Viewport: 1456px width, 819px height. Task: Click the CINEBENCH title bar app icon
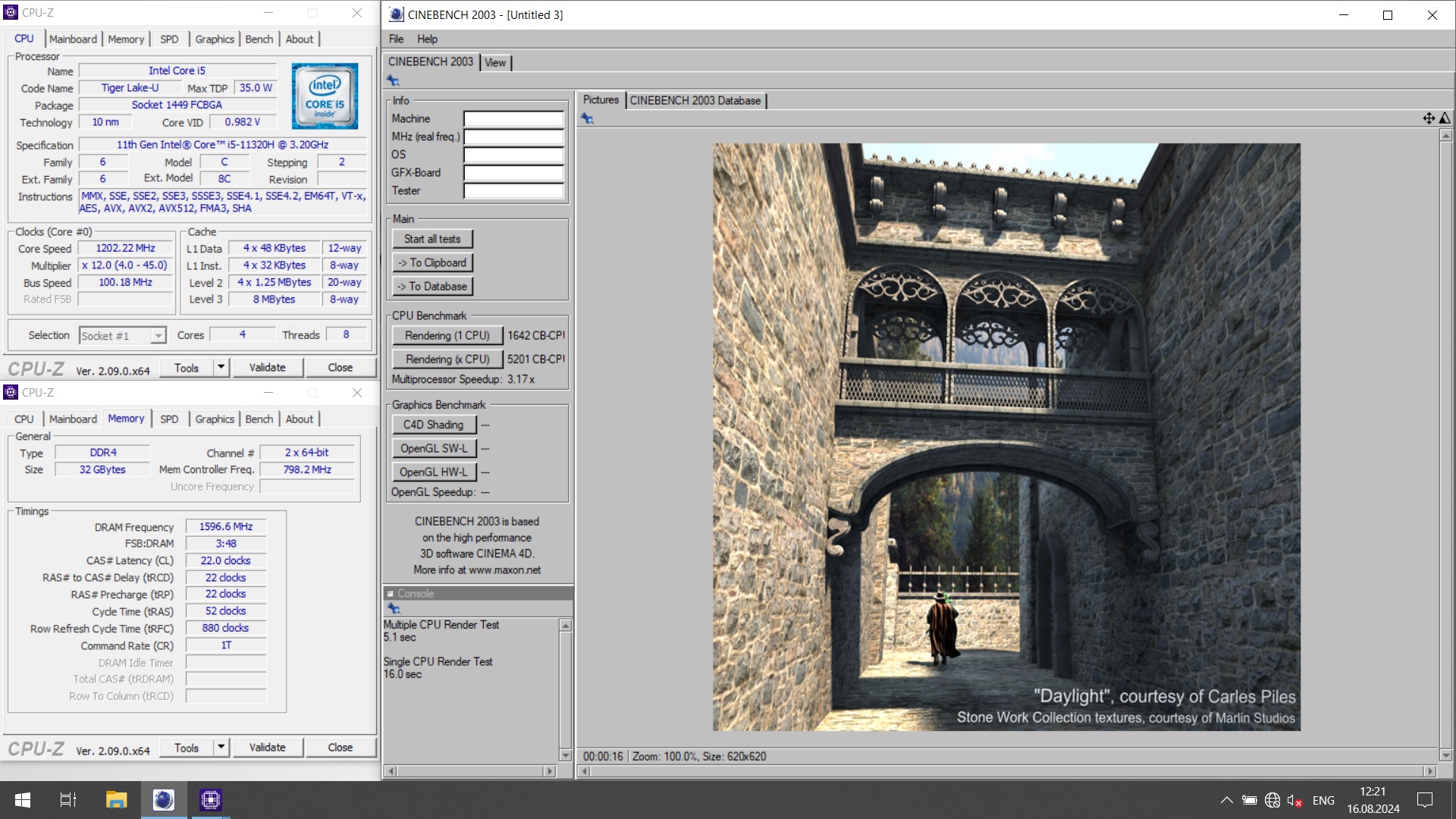pyautogui.click(x=397, y=14)
